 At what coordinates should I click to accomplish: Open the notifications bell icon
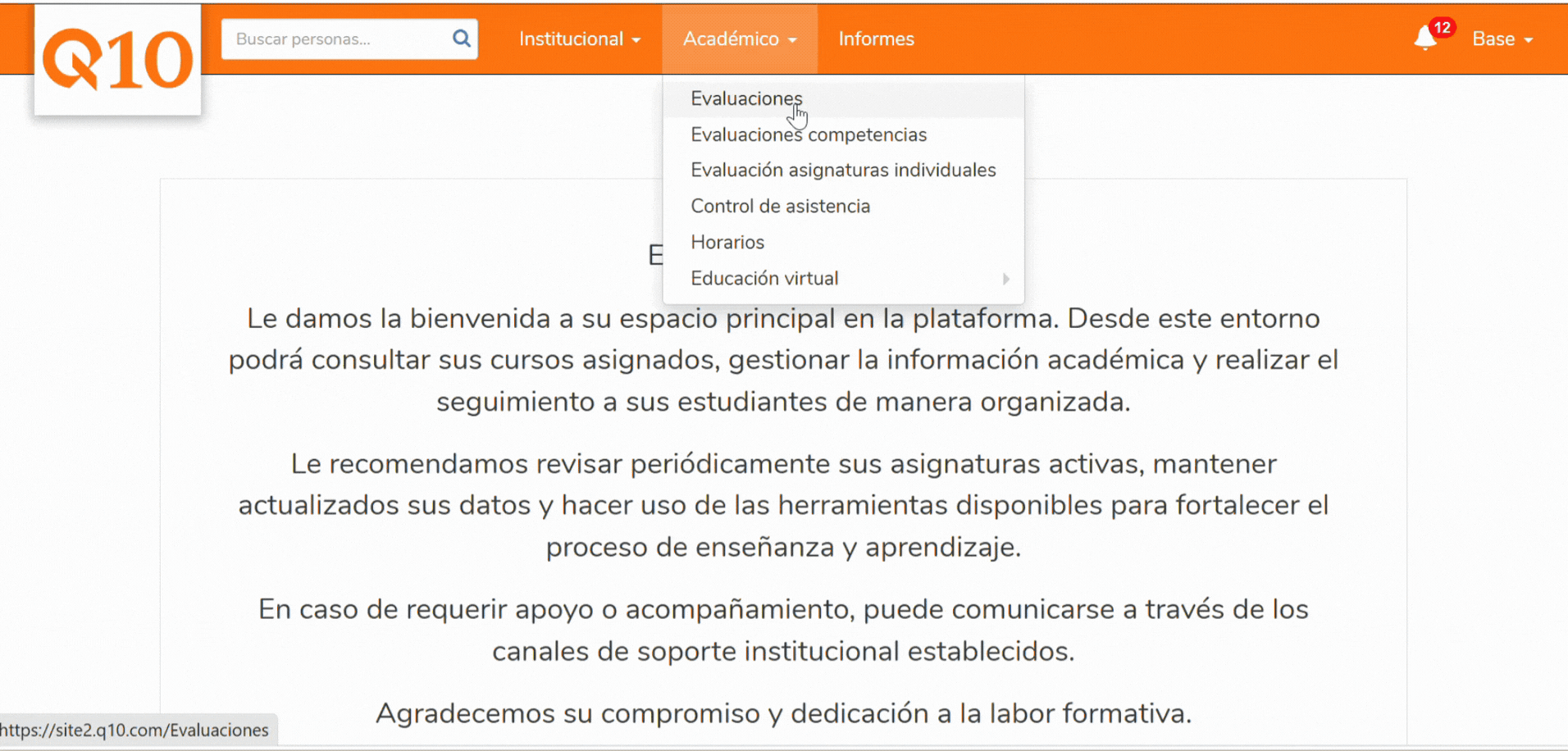tap(1425, 39)
